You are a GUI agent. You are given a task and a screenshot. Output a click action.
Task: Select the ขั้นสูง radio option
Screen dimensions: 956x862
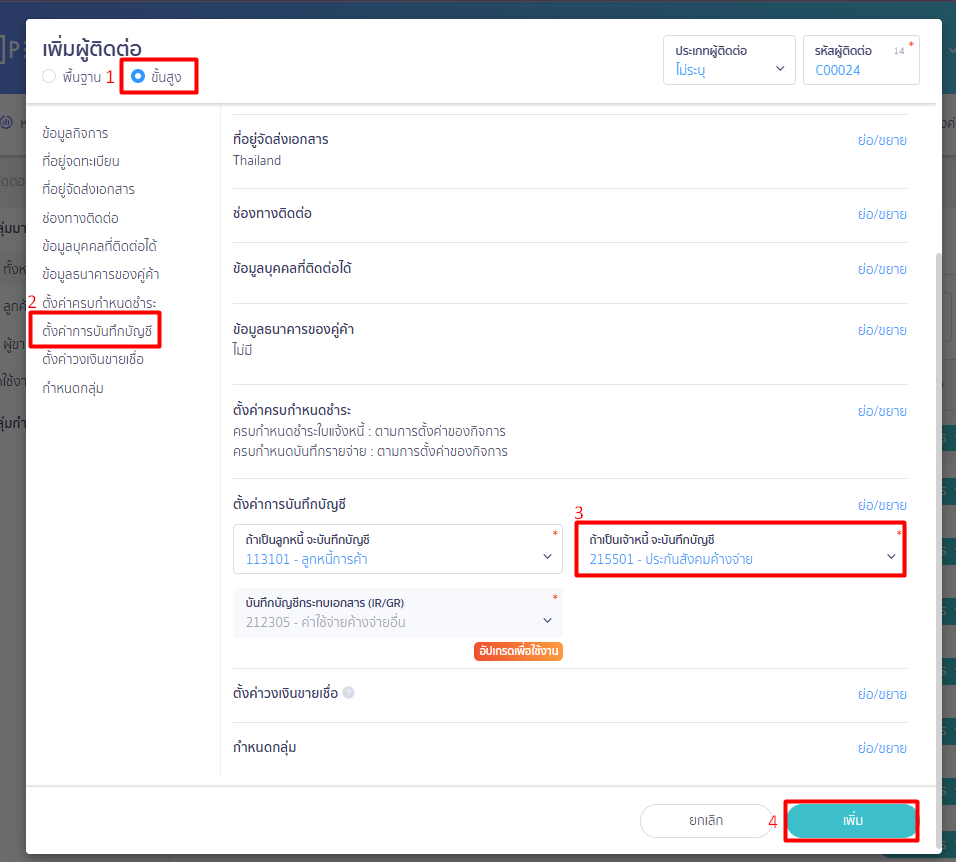[x=138, y=77]
